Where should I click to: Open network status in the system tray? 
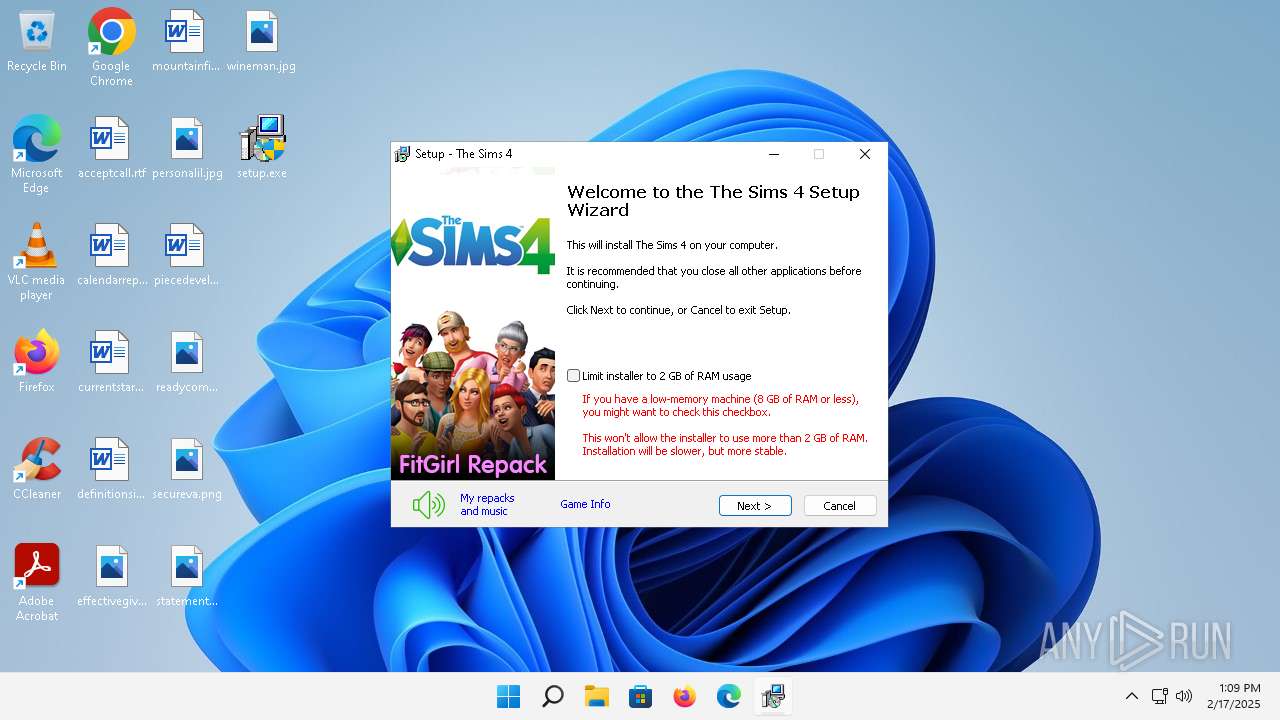[x=1160, y=696]
